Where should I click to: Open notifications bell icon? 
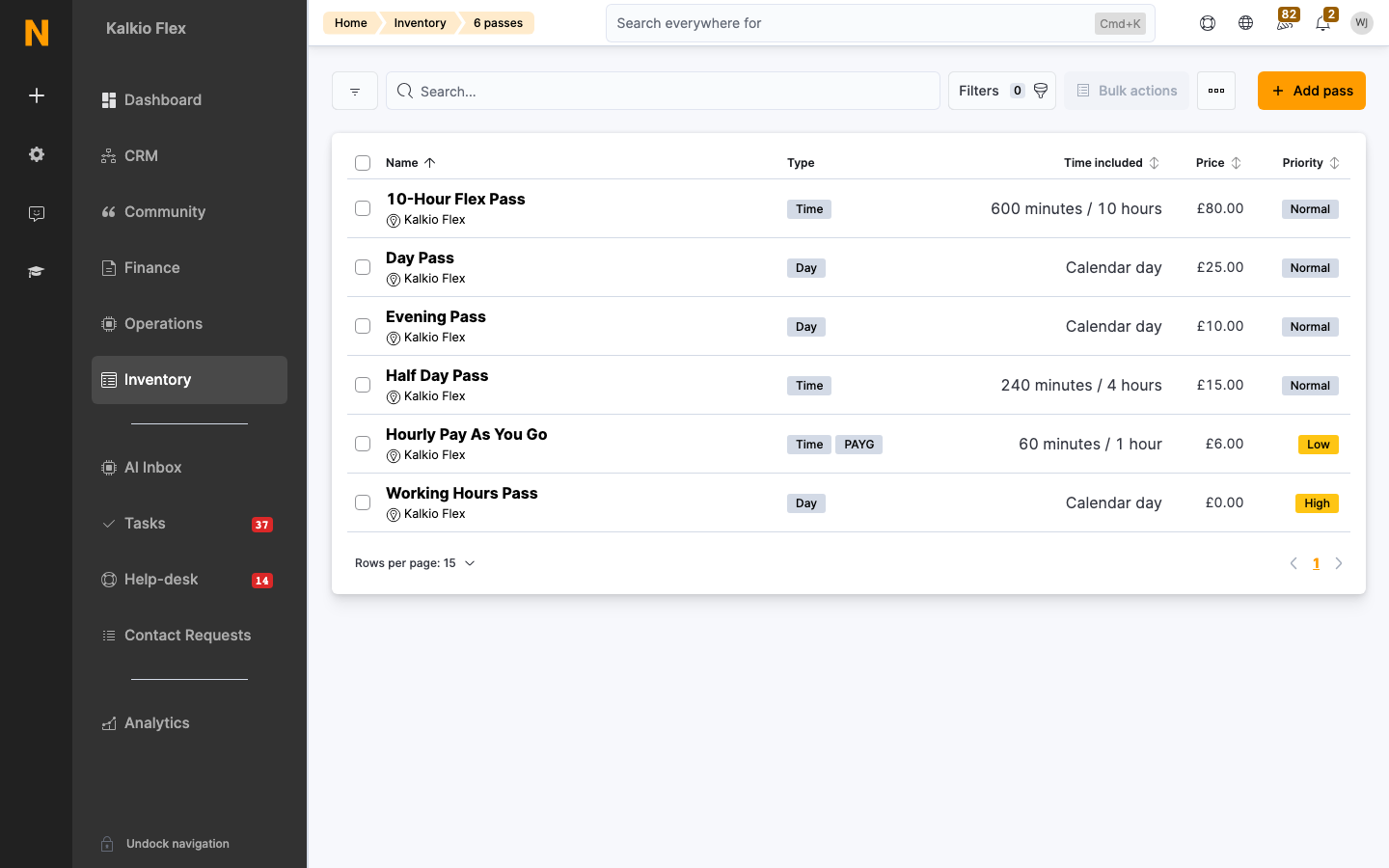tap(1323, 23)
